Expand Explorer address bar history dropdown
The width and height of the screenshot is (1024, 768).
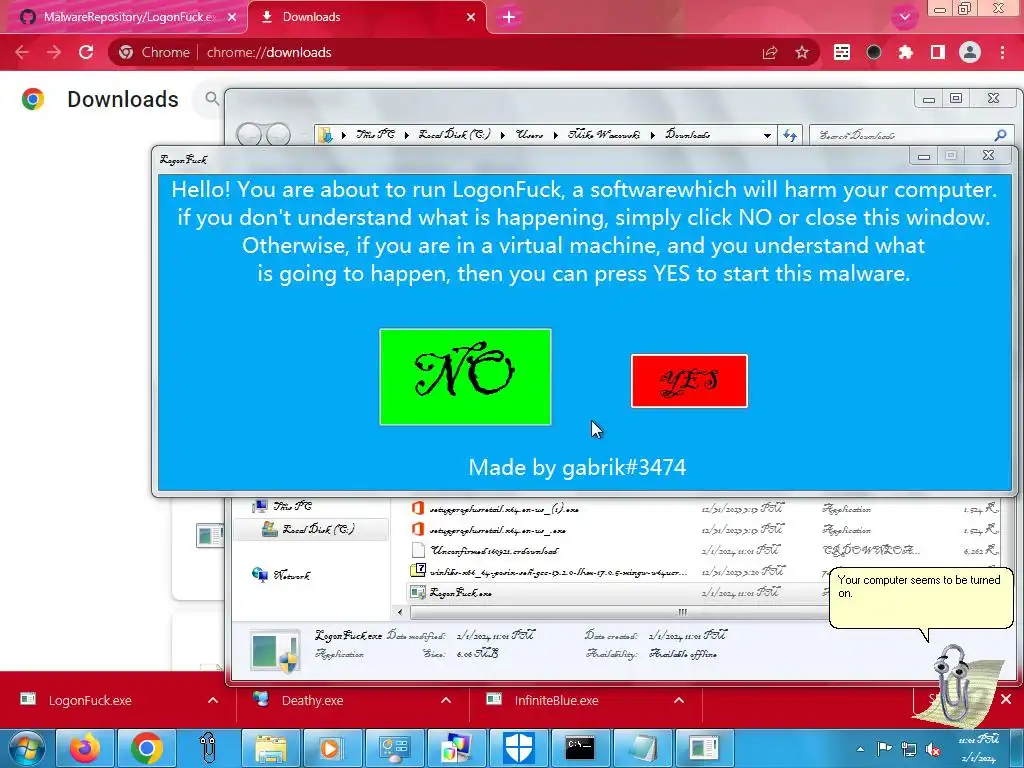(x=767, y=135)
